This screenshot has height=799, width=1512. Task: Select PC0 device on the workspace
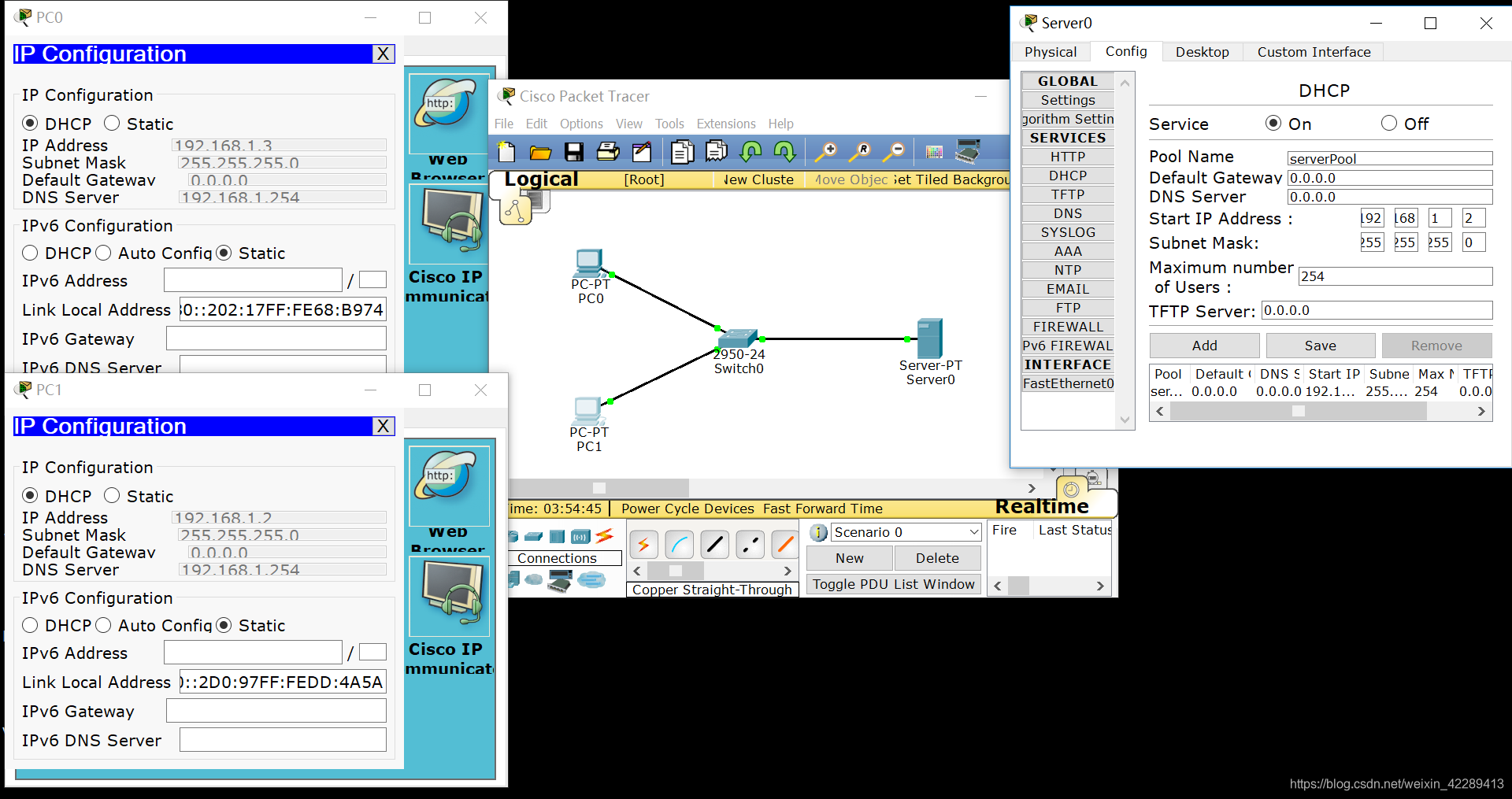589,263
